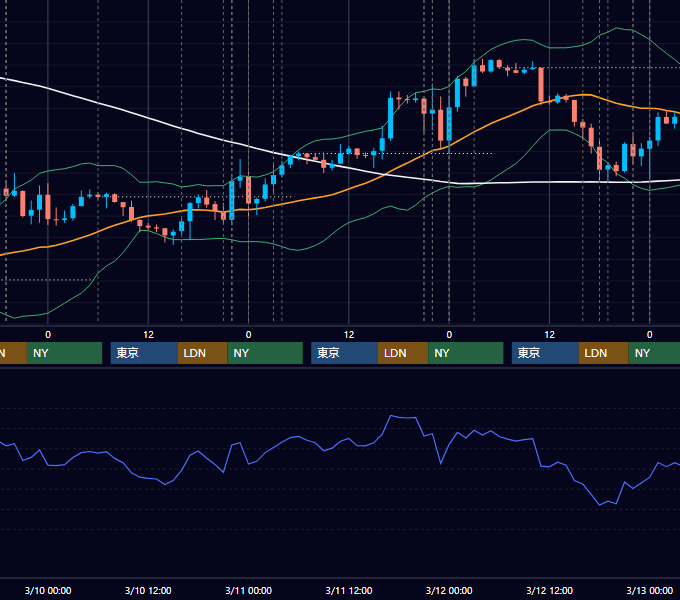Select the 東京 session block on 3/10
Screen dimensions: 680x600
point(144,353)
